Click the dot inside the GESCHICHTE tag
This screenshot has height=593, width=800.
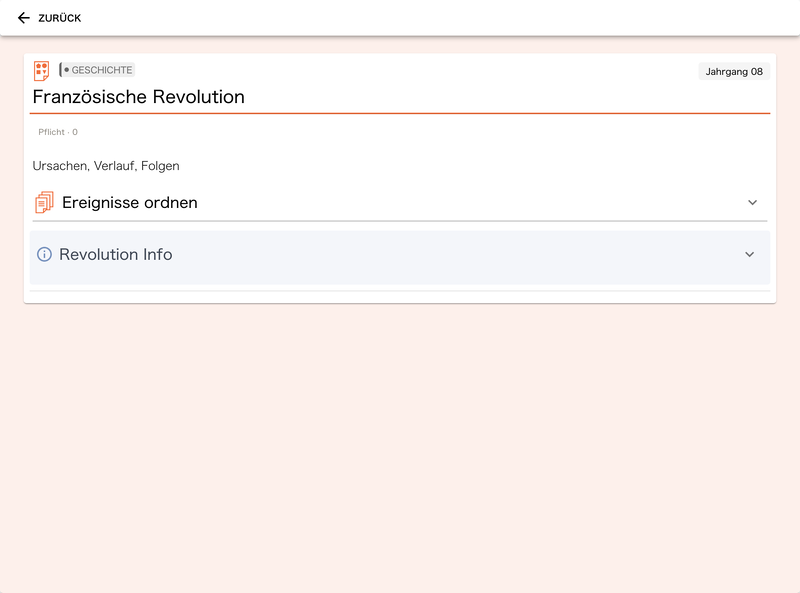point(66,70)
